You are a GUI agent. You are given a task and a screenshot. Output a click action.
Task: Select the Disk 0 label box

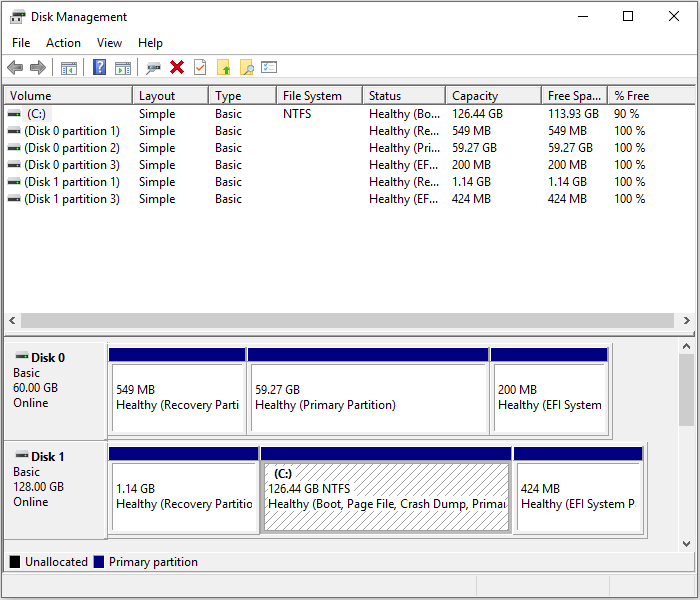click(55, 391)
